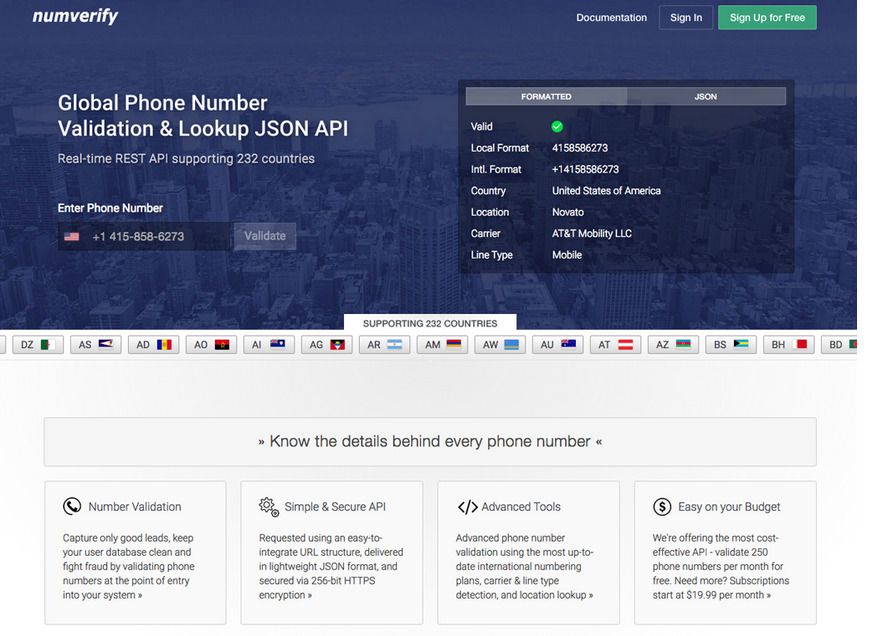Switch to the JSON tab
This screenshot has width=873, height=636.
pos(705,96)
